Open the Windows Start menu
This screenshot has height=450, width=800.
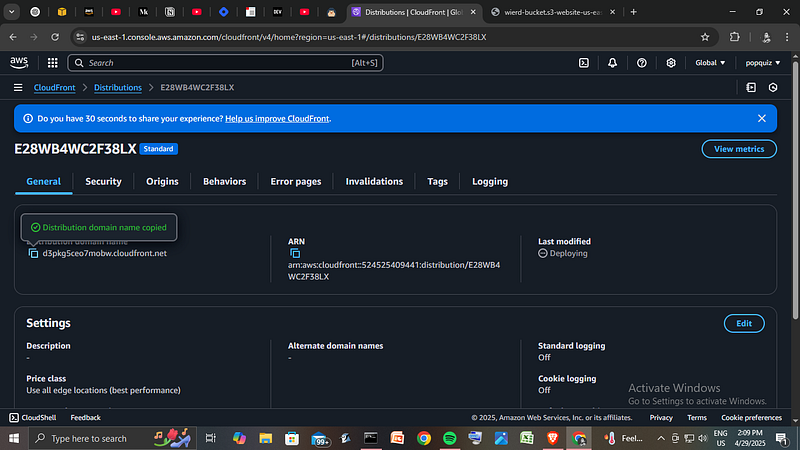(14, 438)
